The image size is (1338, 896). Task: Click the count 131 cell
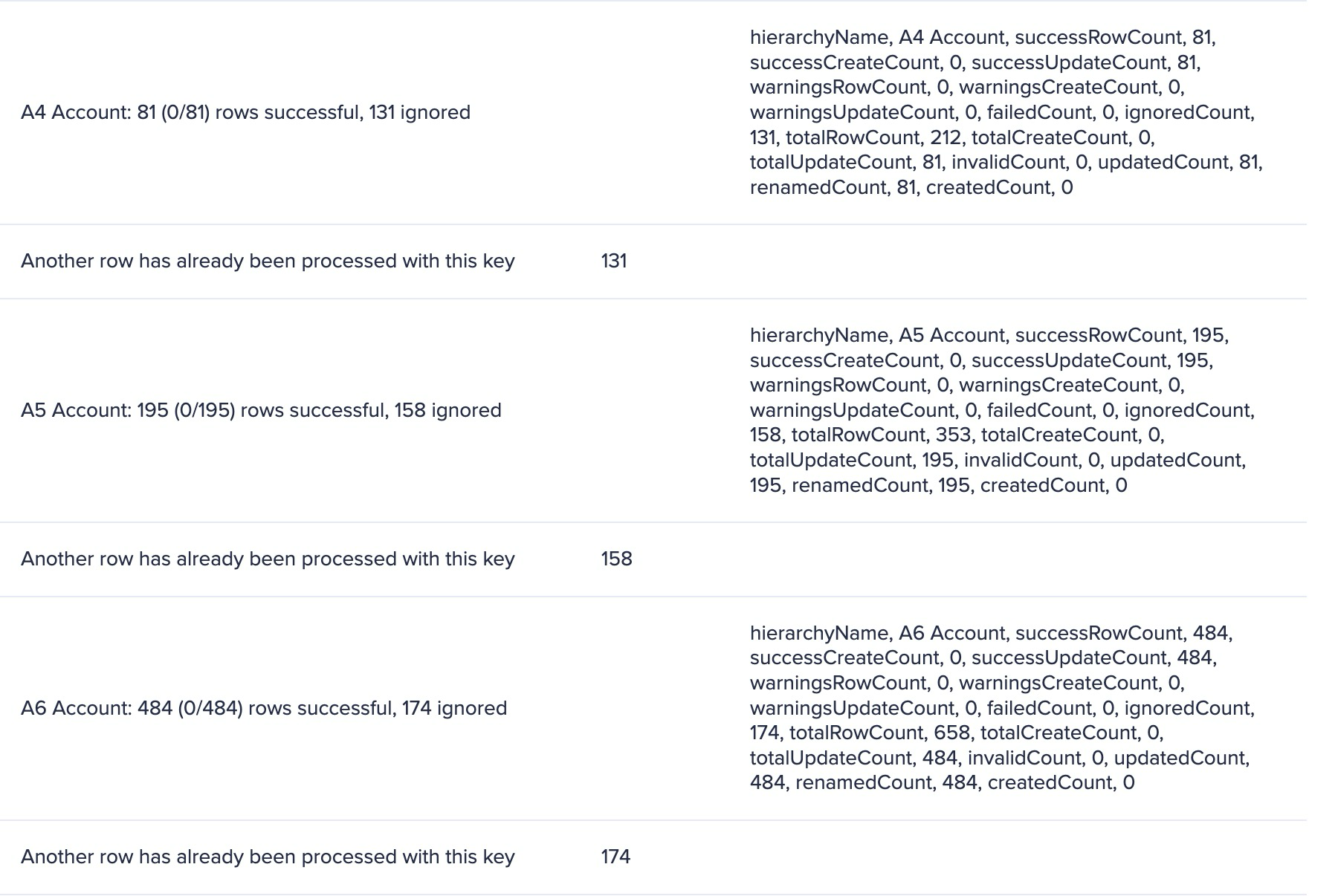pos(614,261)
